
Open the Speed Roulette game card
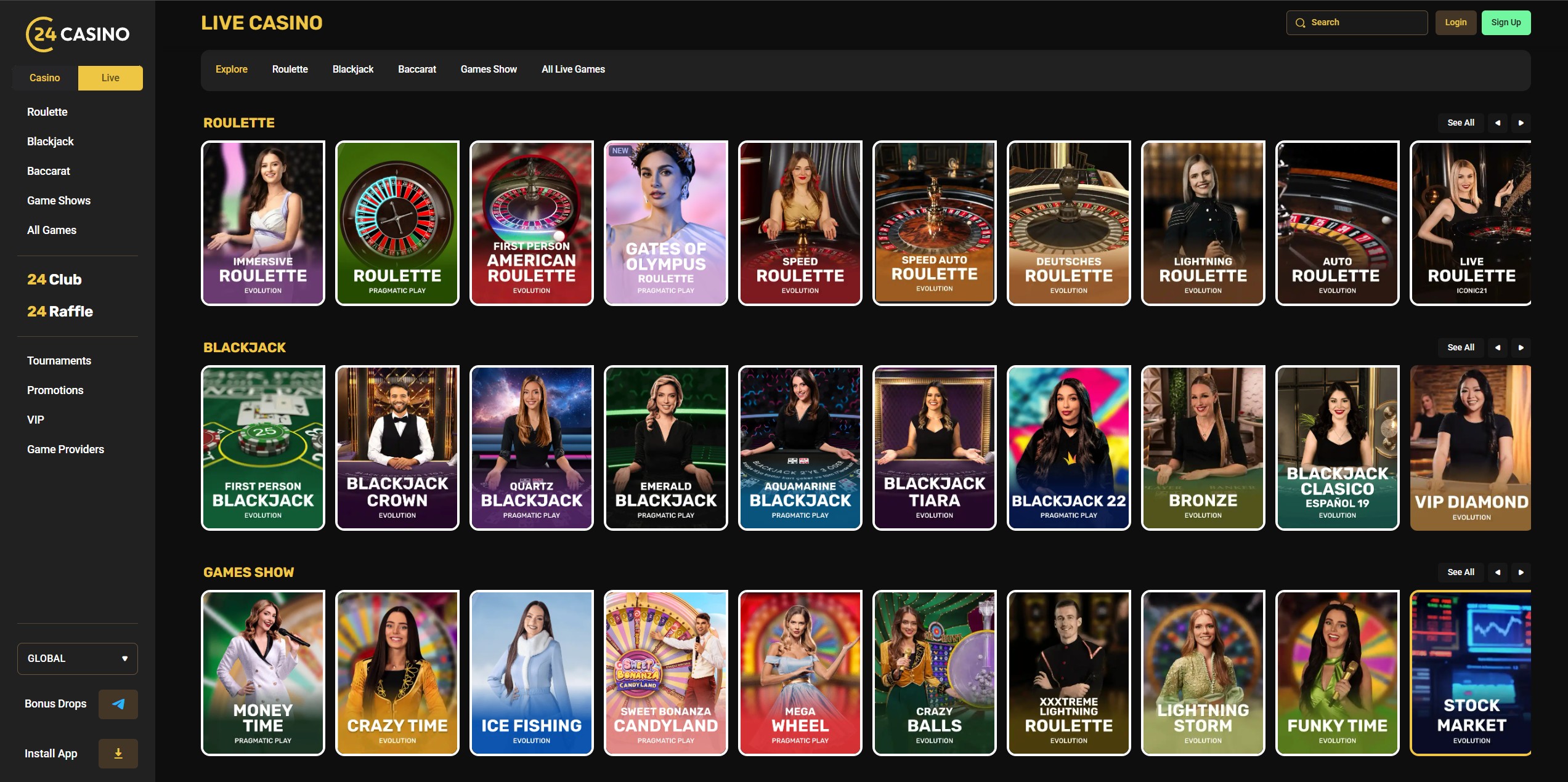point(800,223)
